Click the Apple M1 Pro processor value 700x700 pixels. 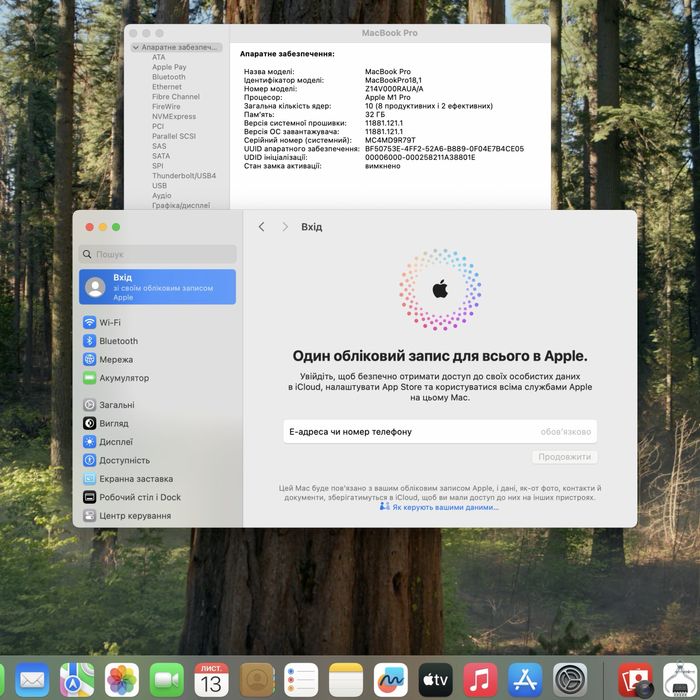(388, 97)
